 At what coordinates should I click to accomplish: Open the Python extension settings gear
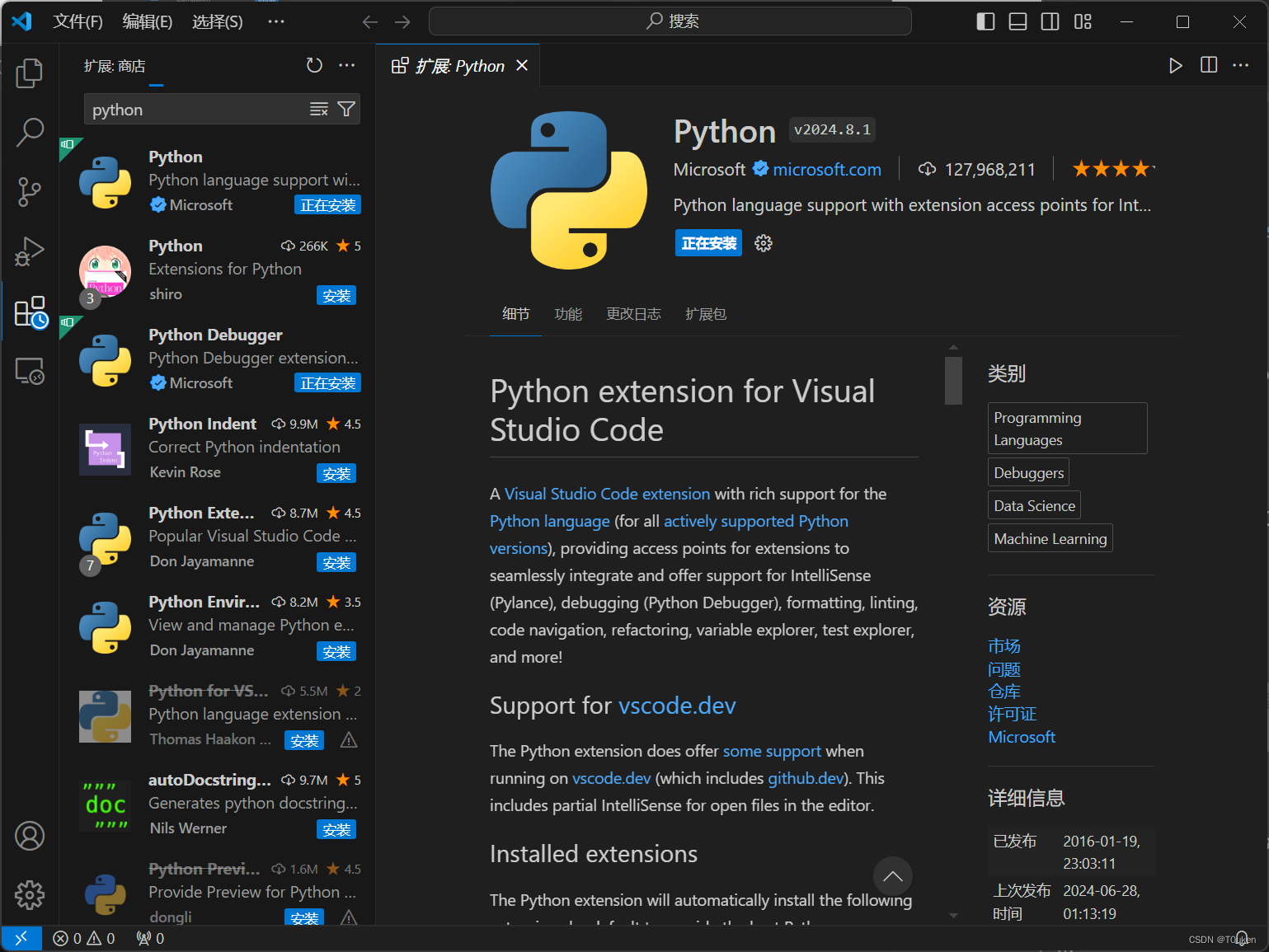[763, 242]
